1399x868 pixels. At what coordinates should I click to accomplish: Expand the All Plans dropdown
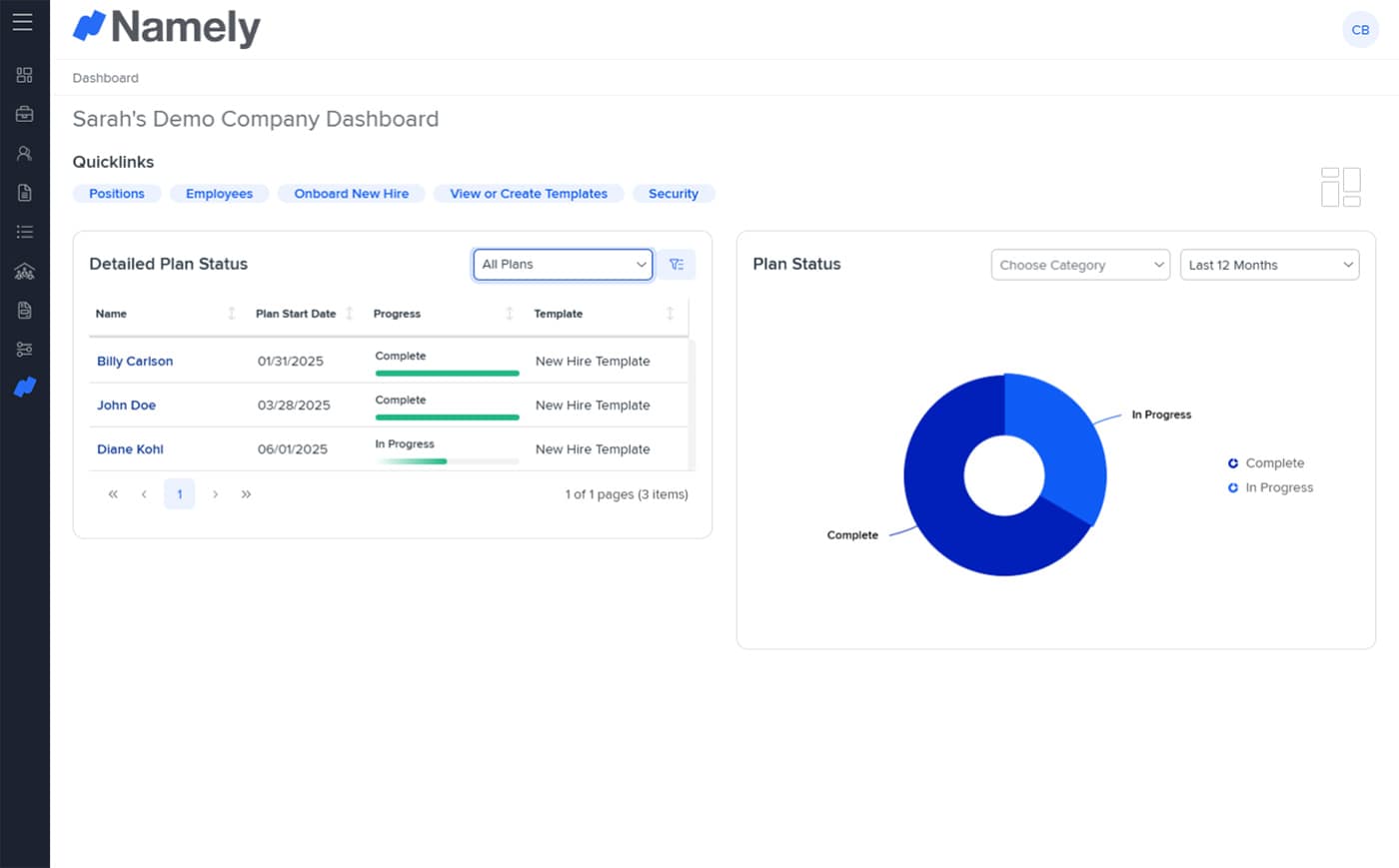tap(563, 265)
